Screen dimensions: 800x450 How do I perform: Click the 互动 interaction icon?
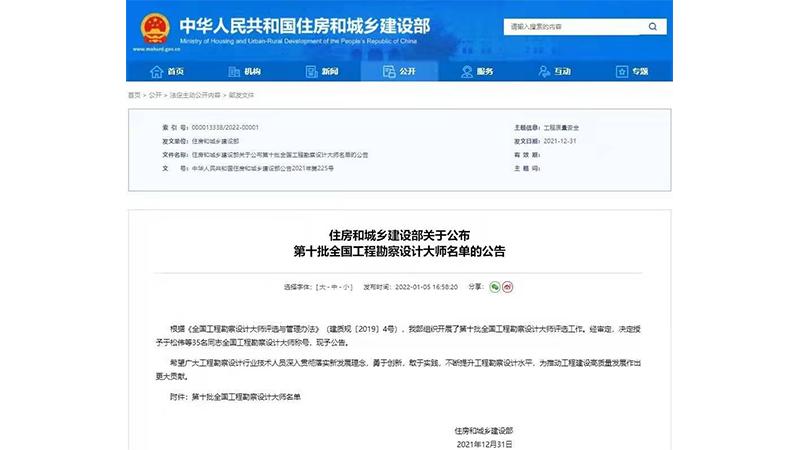click(x=544, y=71)
